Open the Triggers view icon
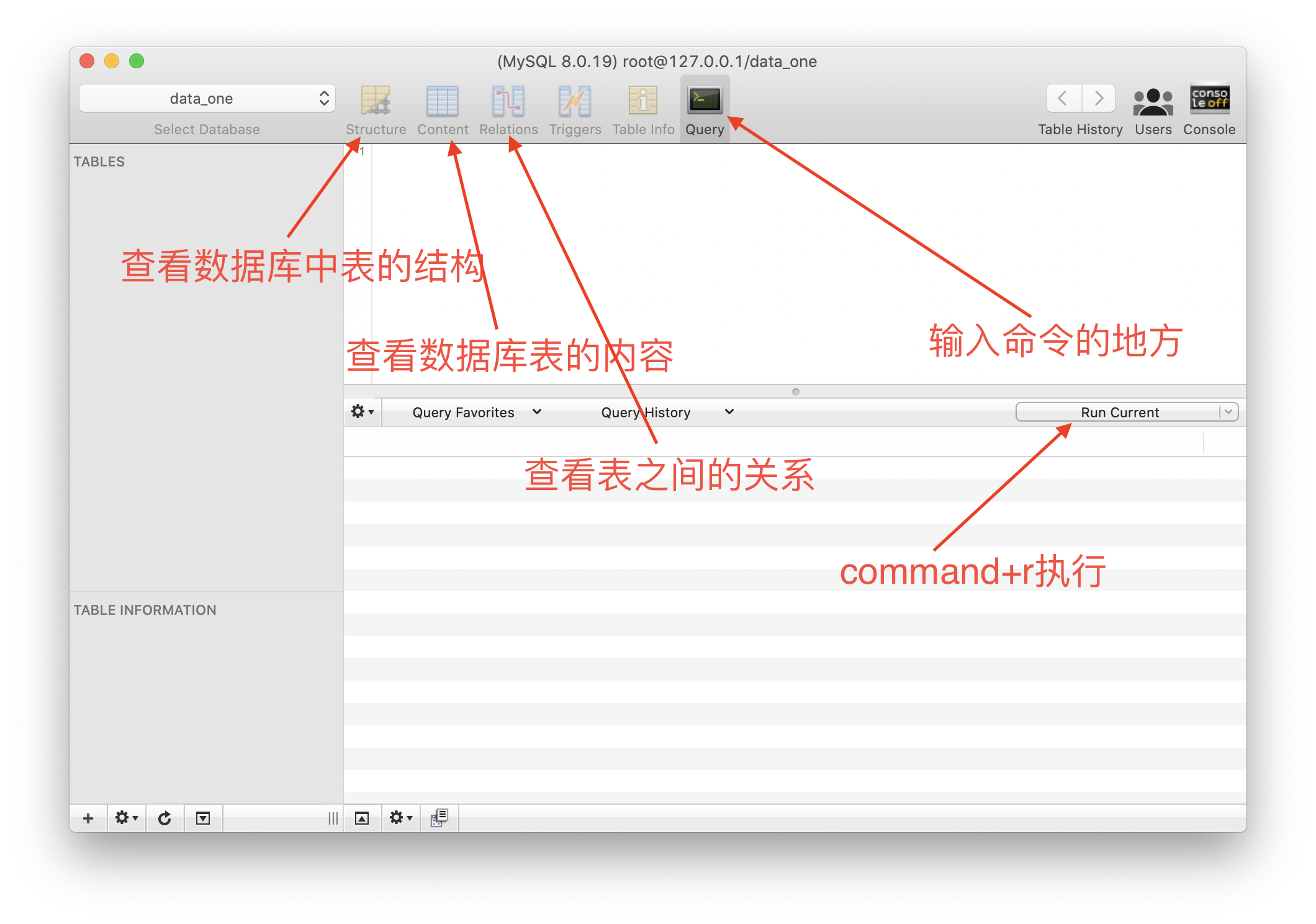Screen dimensions: 1316x924 (x=574, y=101)
